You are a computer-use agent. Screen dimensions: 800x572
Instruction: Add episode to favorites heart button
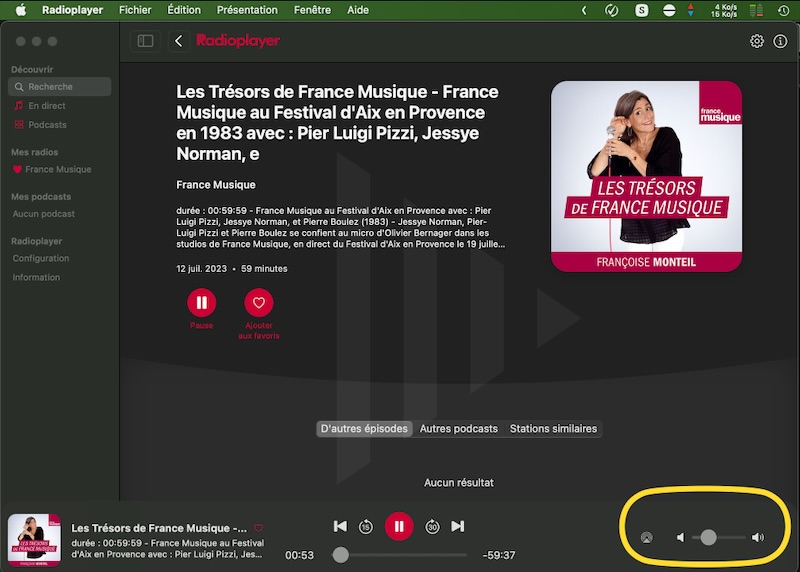[x=259, y=302]
